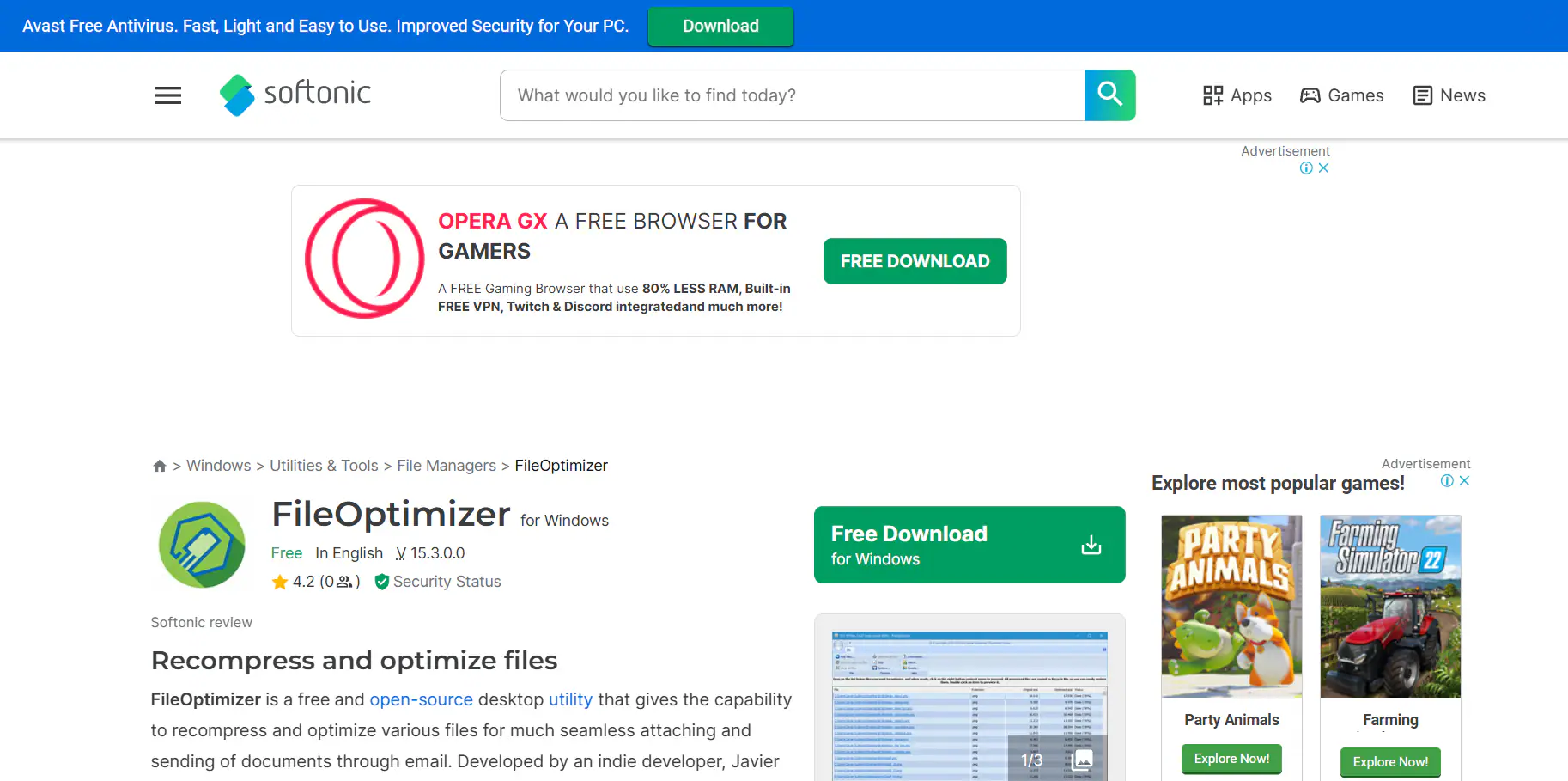Click the user votes icon
Image resolution: width=1568 pixels, height=781 pixels.
point(344,582)
